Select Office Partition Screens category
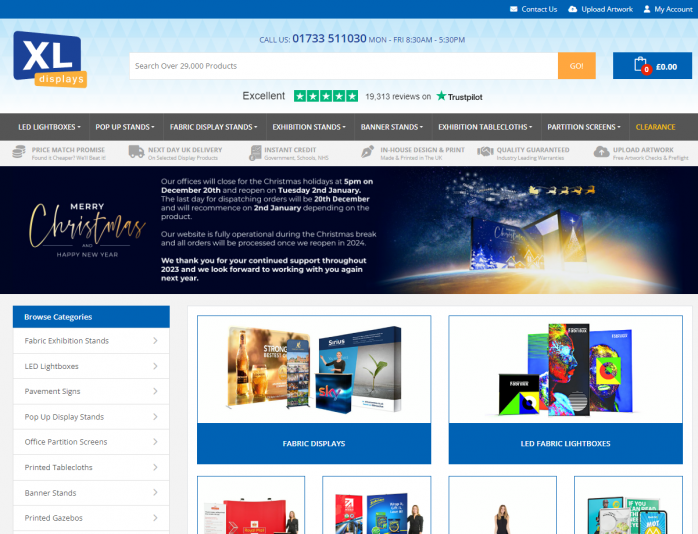Screen dimensions: 698x534 click(91, 442)
